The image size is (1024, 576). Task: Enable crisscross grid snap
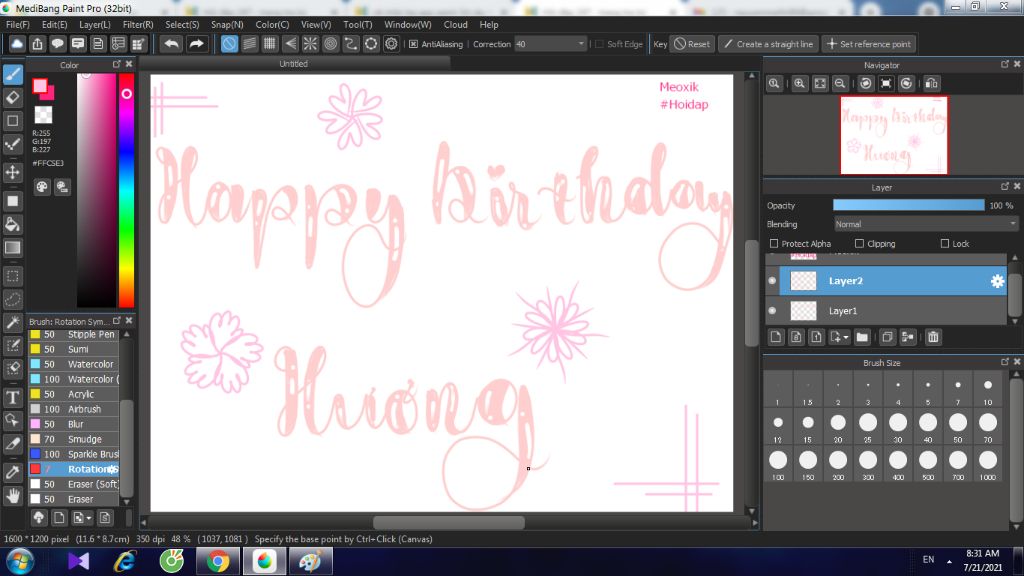coord(270,44)
